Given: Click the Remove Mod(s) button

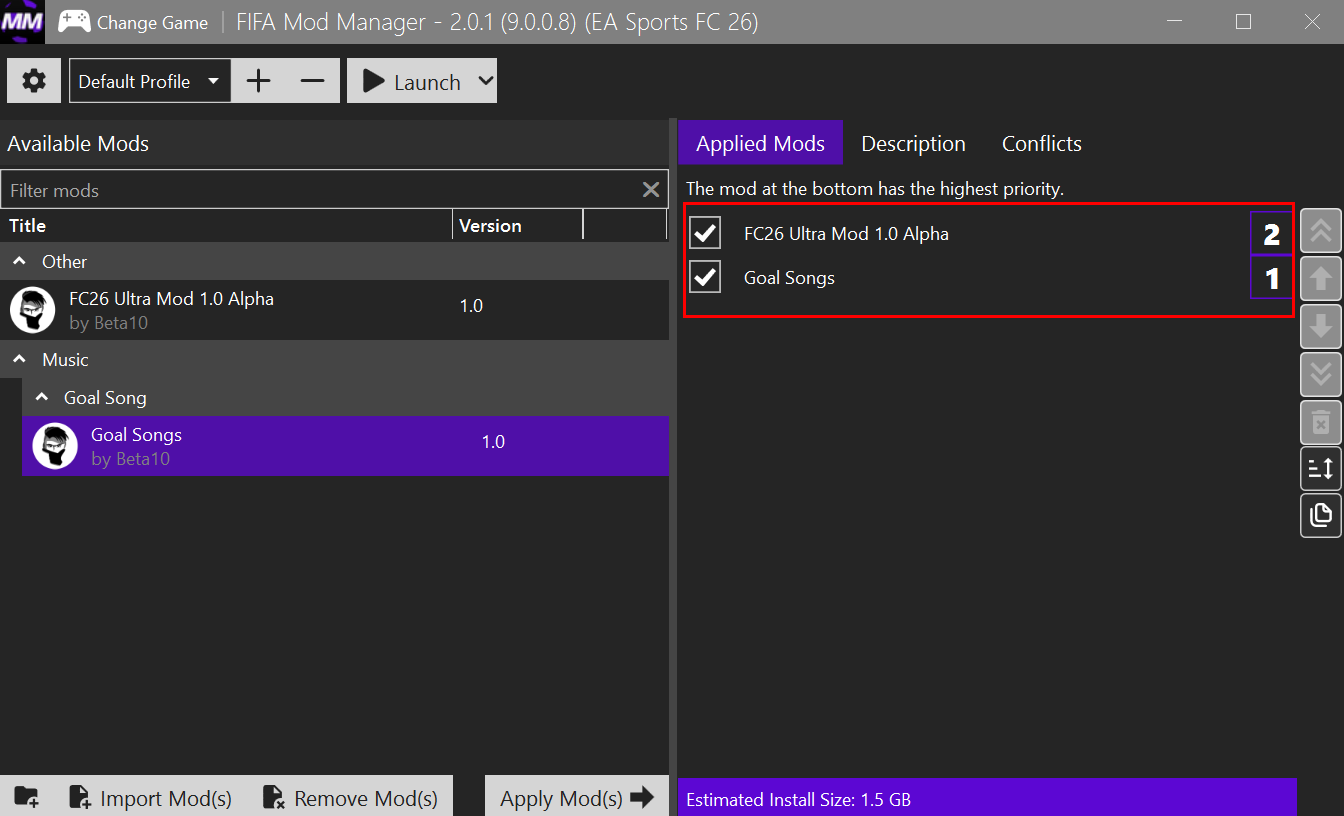Looking at the screenshot, I should pyautogui.click(x=350, y=797).
